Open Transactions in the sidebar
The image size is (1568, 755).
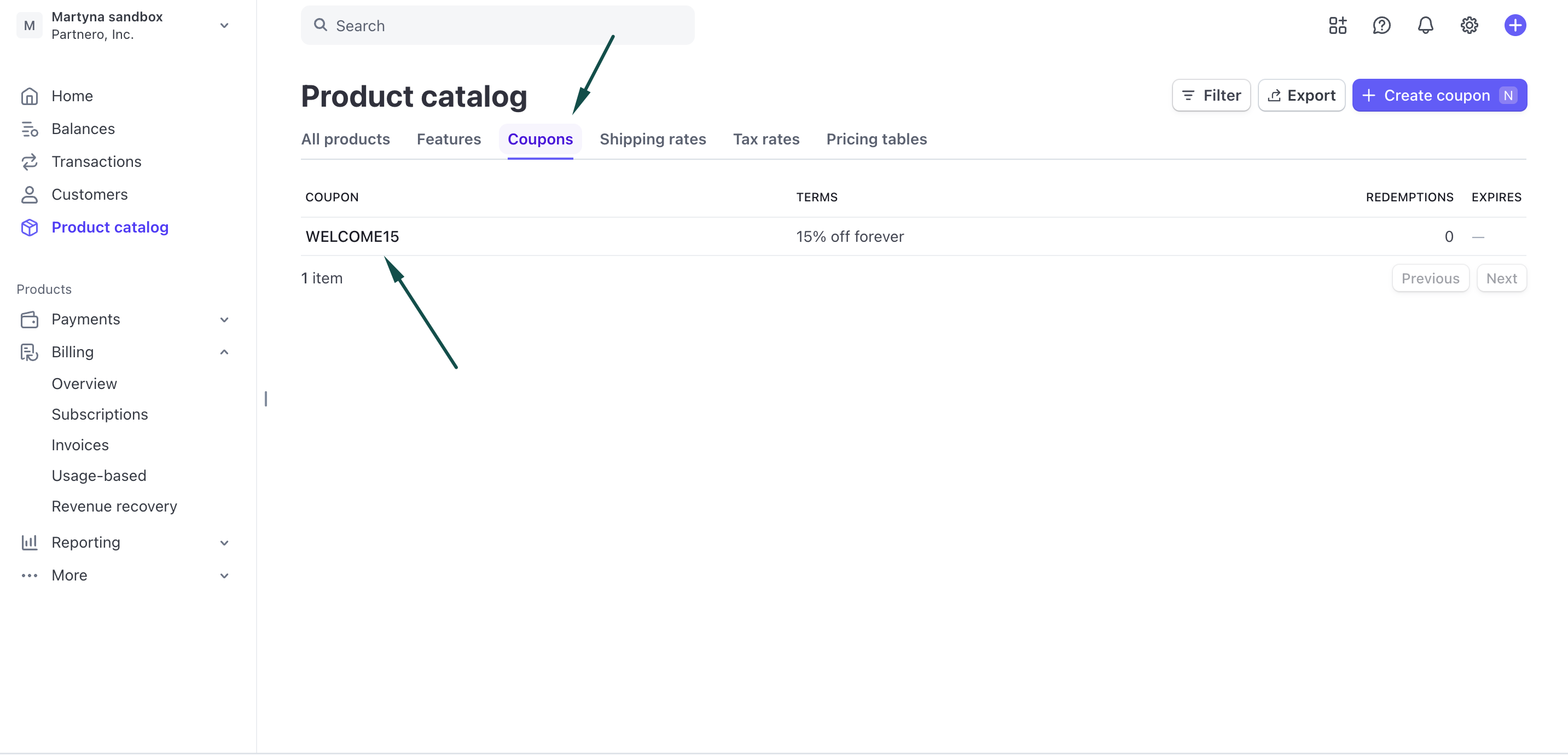(96, 161)
